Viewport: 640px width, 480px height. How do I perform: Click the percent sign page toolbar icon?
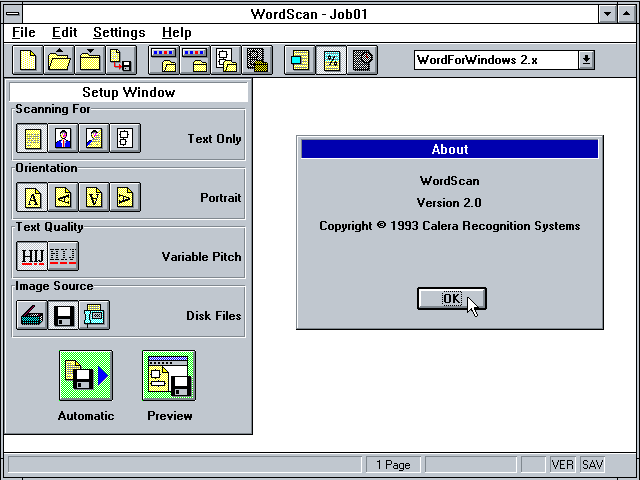pyautogui.click(x=331, y=60)
